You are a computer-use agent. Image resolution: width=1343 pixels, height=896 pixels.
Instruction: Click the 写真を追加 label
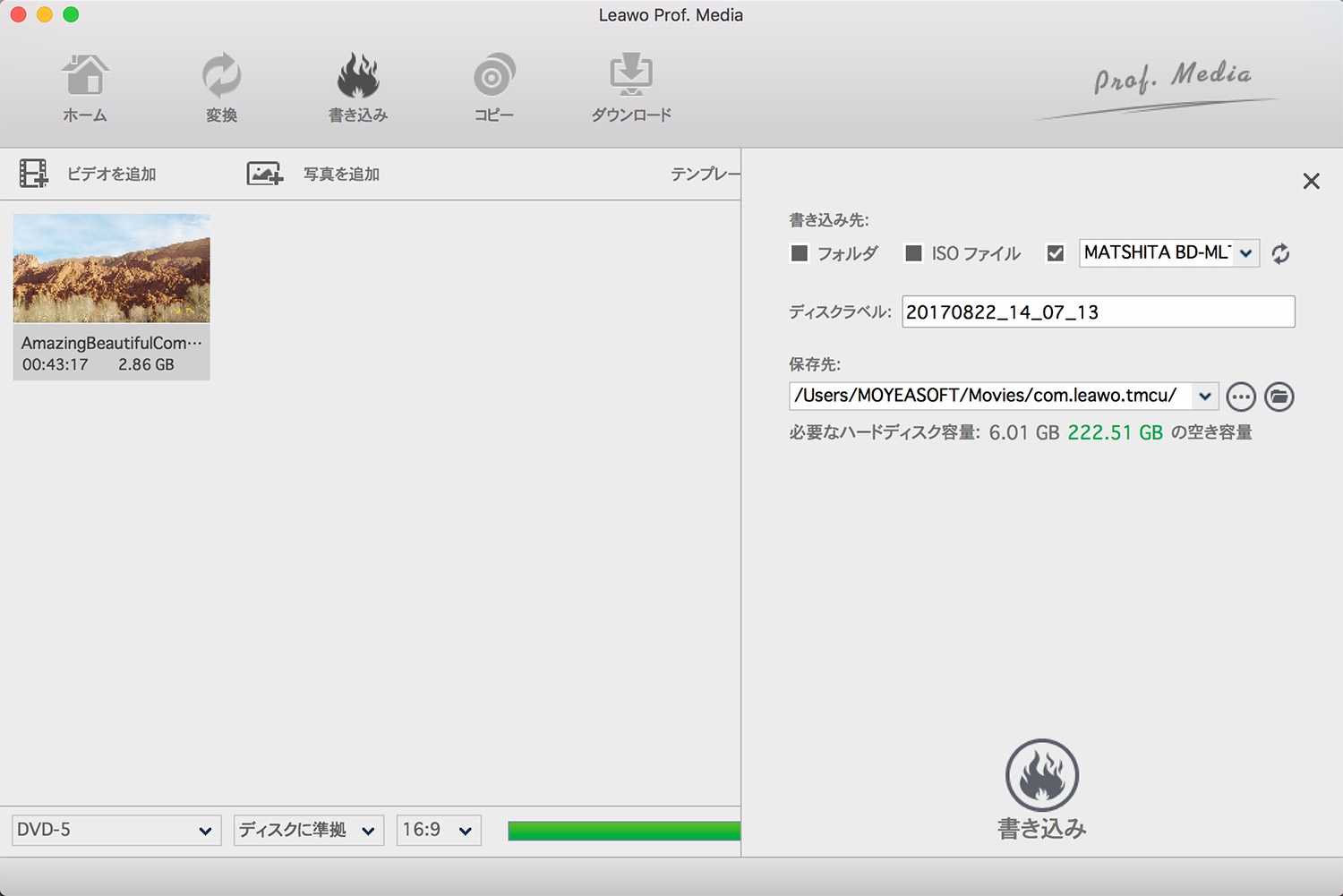tap(341, 174)
